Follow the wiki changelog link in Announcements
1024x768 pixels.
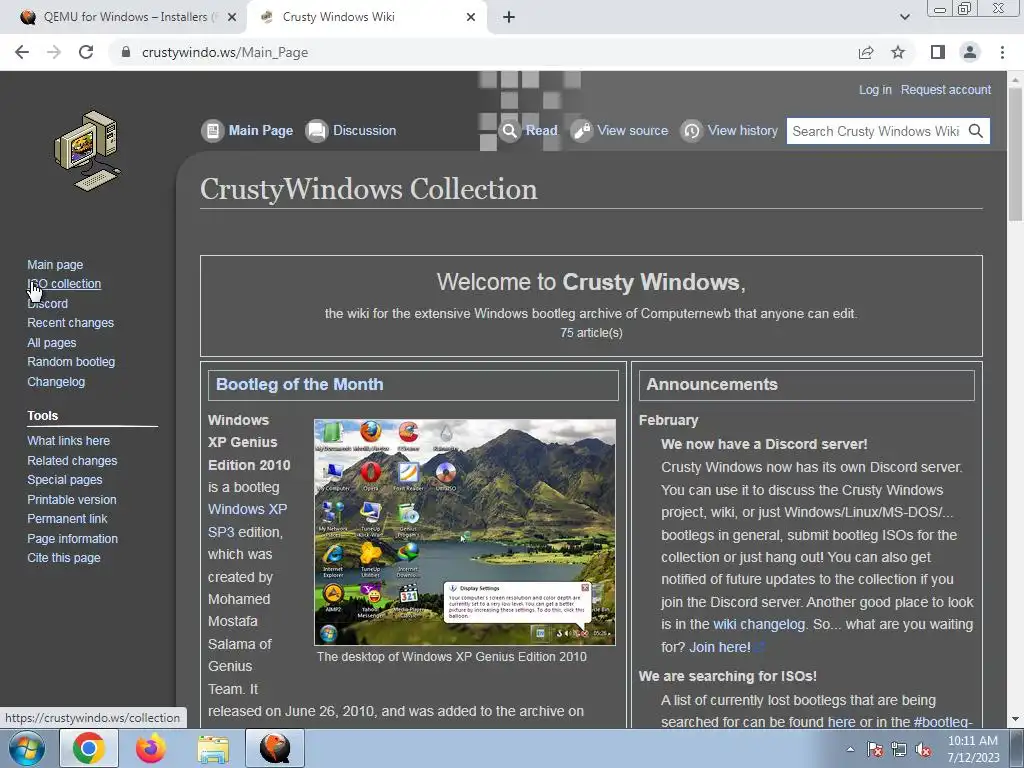click(x=759, y=624)
